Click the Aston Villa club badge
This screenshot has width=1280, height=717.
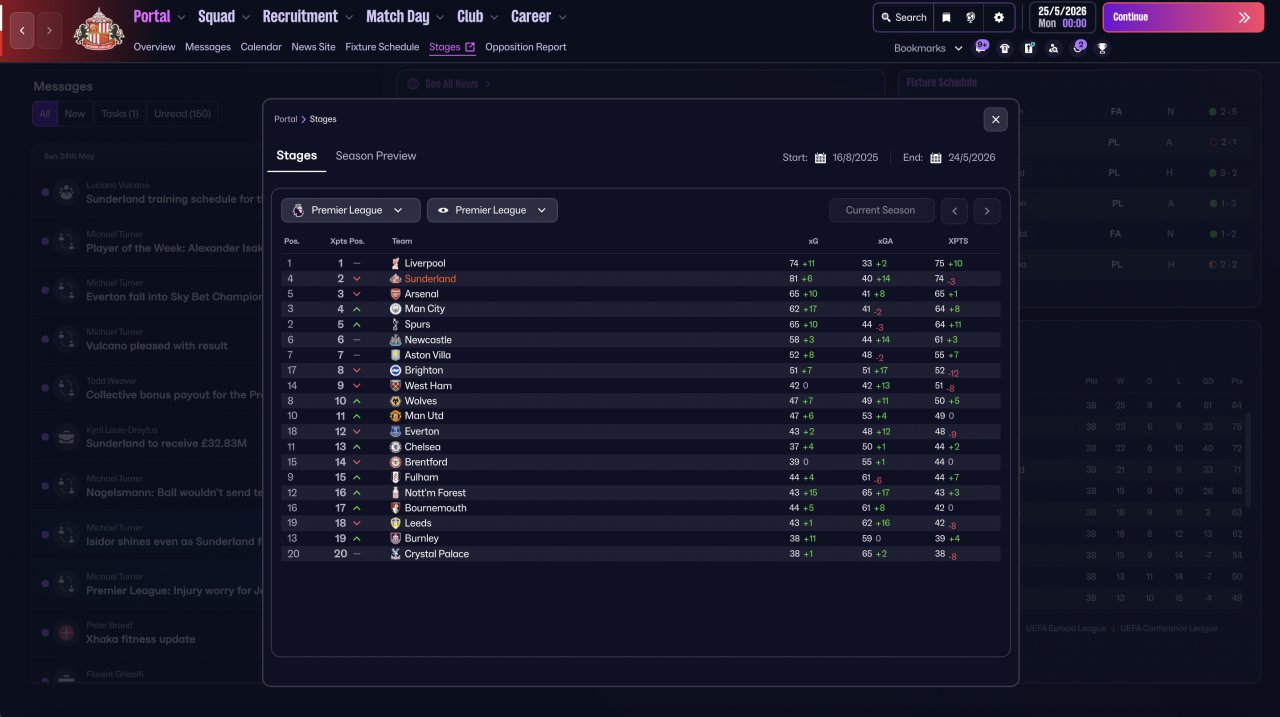tap(395, 355)
